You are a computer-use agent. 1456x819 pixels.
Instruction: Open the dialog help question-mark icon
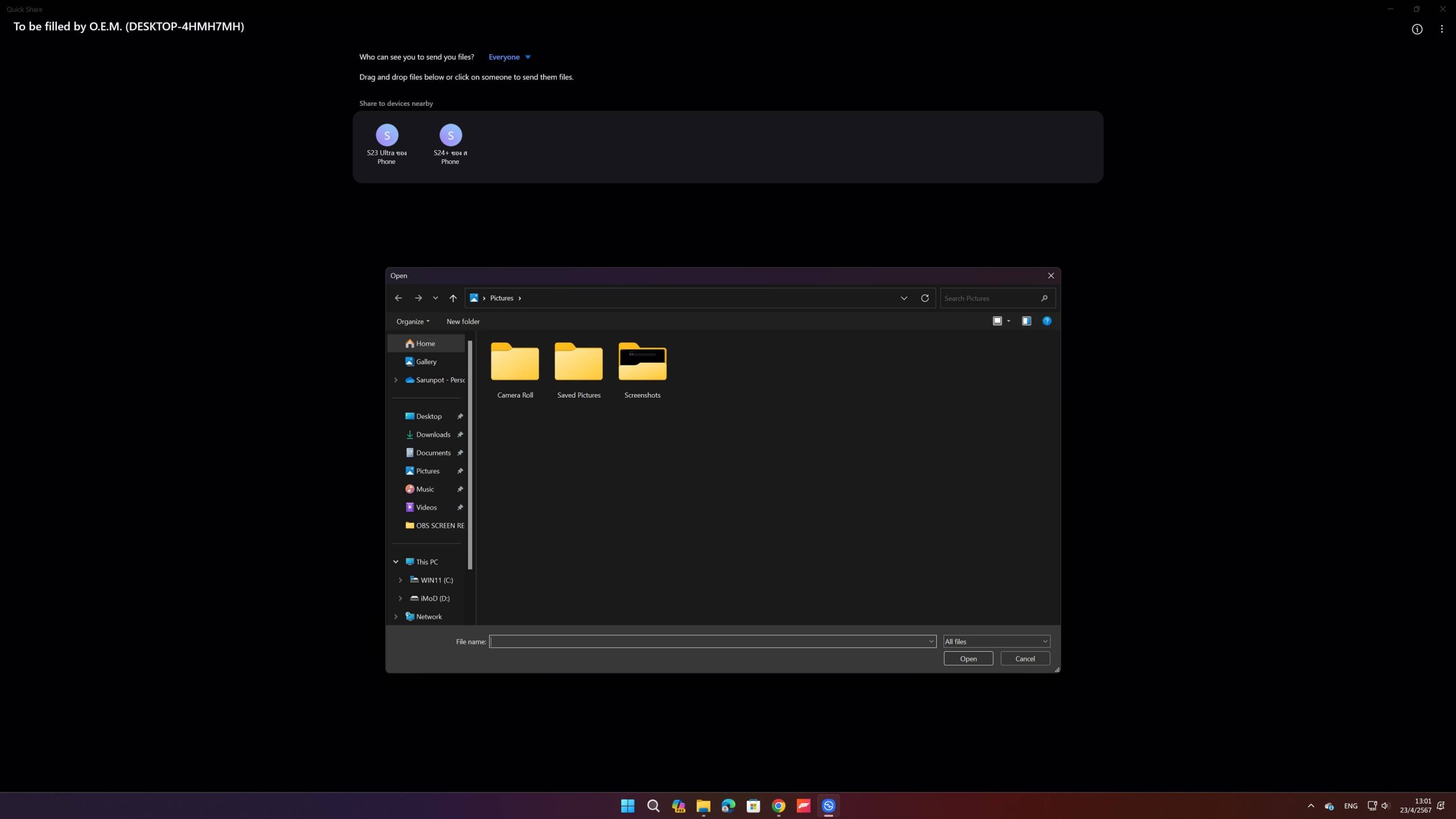(1046, 321)
